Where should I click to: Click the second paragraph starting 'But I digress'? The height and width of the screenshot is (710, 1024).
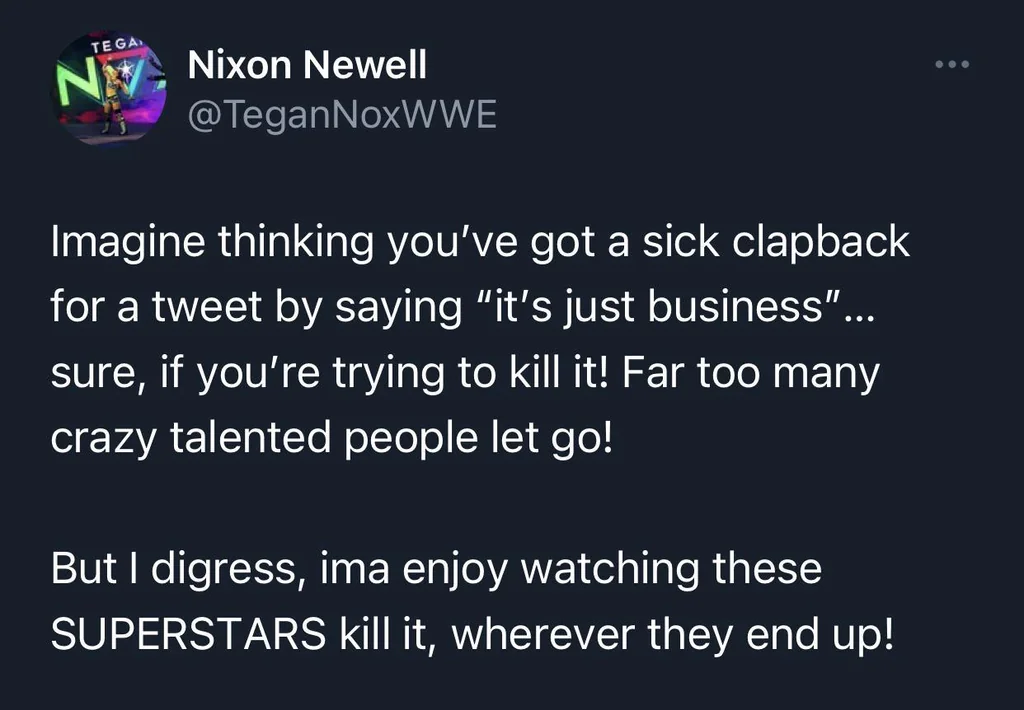coord(470,602)
